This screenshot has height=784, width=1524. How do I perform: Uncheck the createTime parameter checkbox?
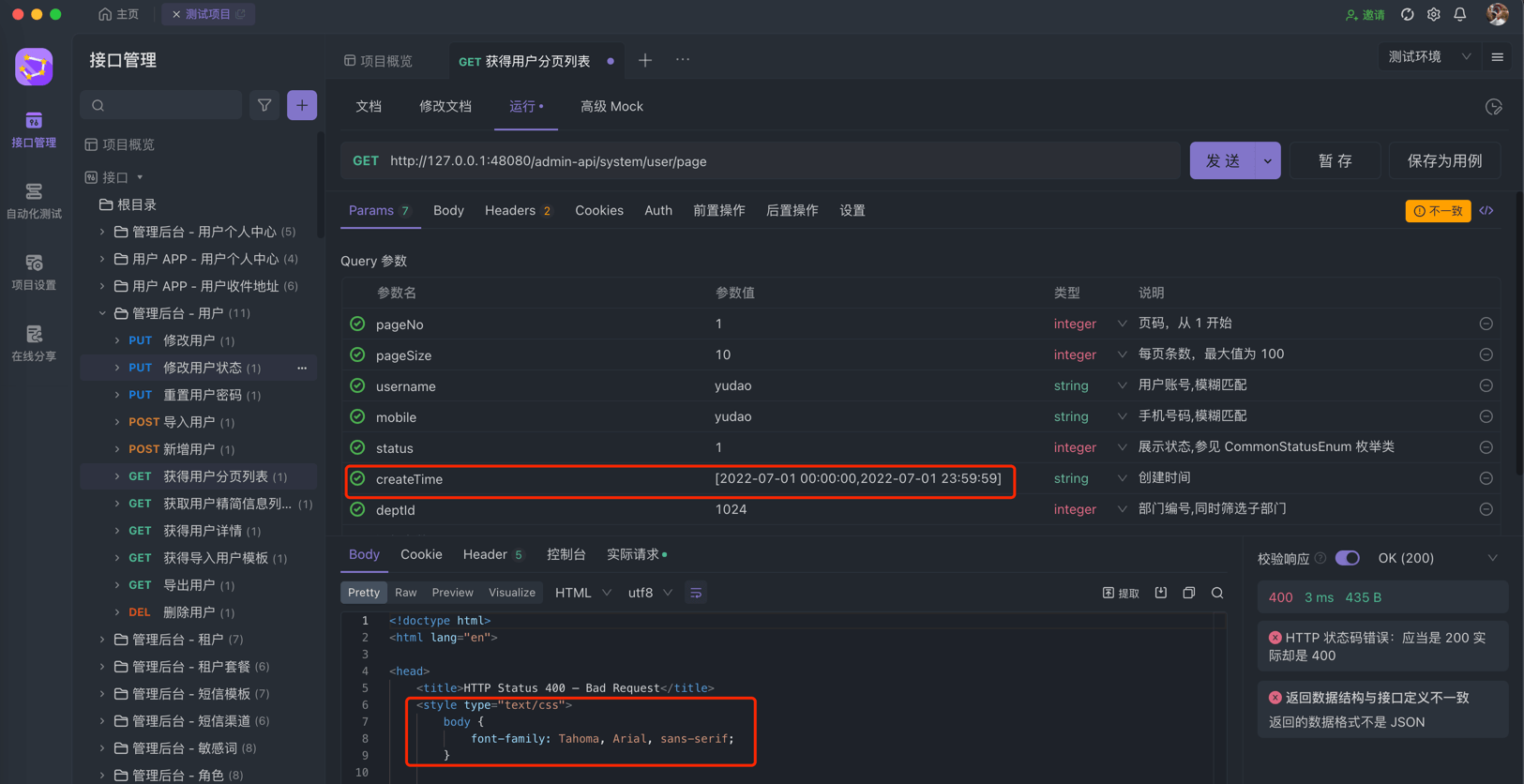[357, 478]
